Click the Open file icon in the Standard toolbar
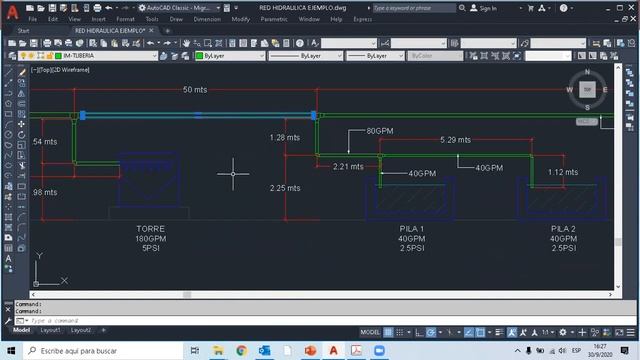The image size is (640, 360). point(22,43)
